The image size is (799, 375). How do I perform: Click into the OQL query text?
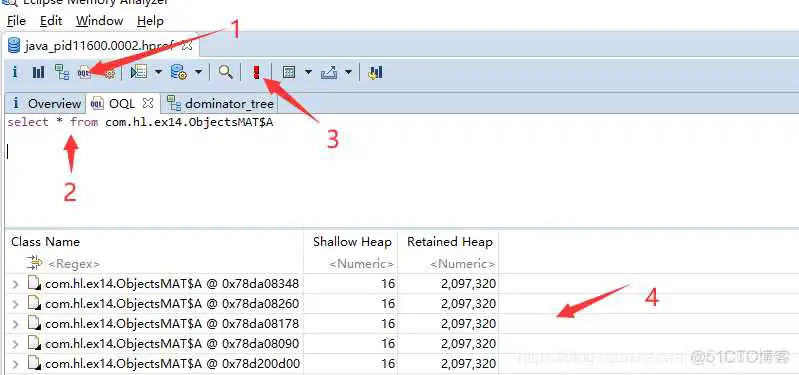click(x=140, y=122)
